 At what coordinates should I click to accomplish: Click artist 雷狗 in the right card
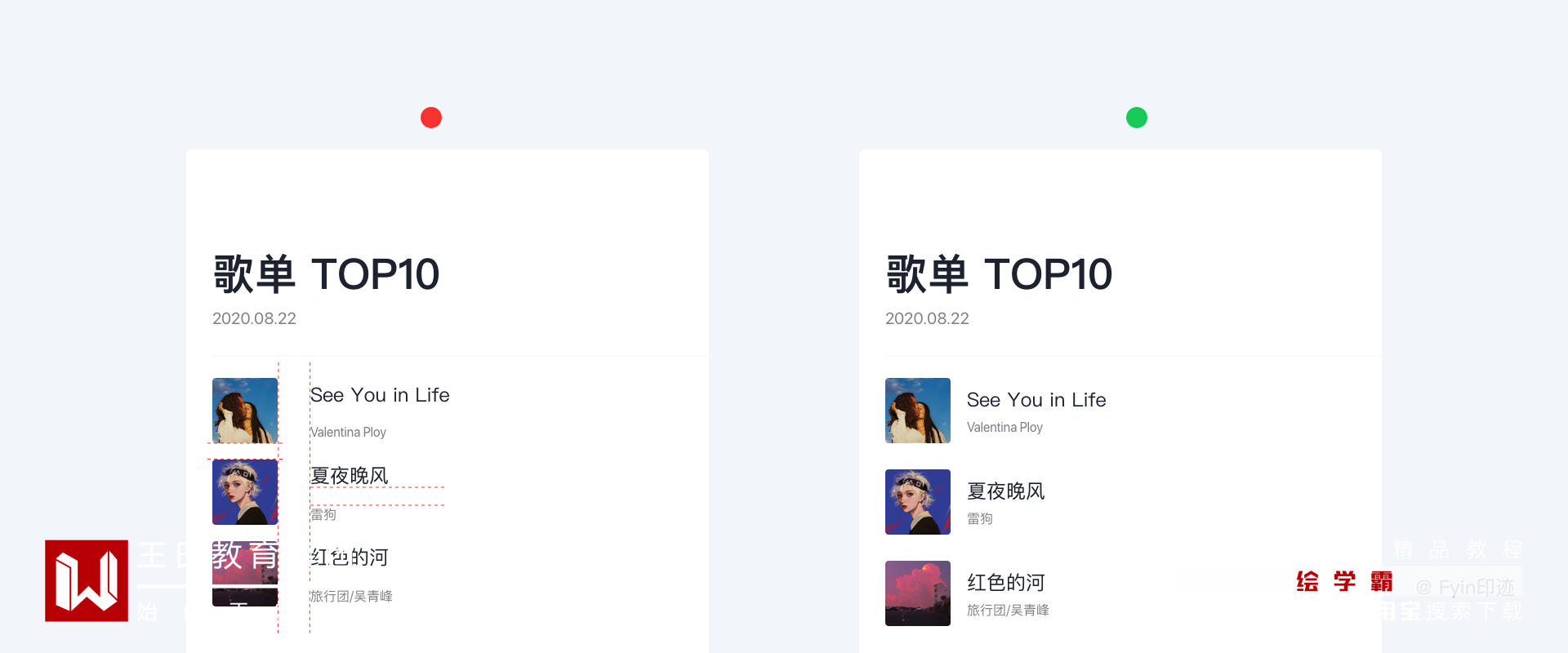click(x=980, y=519)
